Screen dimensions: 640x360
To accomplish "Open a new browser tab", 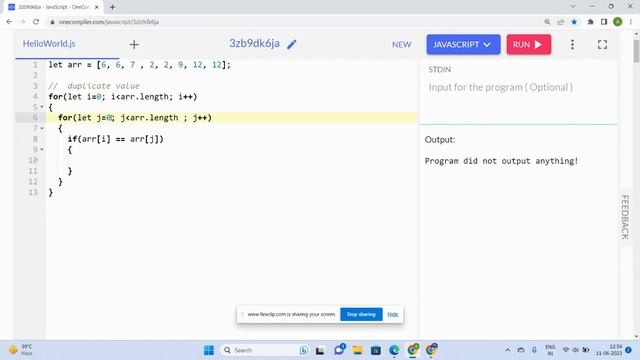I will coord(112,7).
